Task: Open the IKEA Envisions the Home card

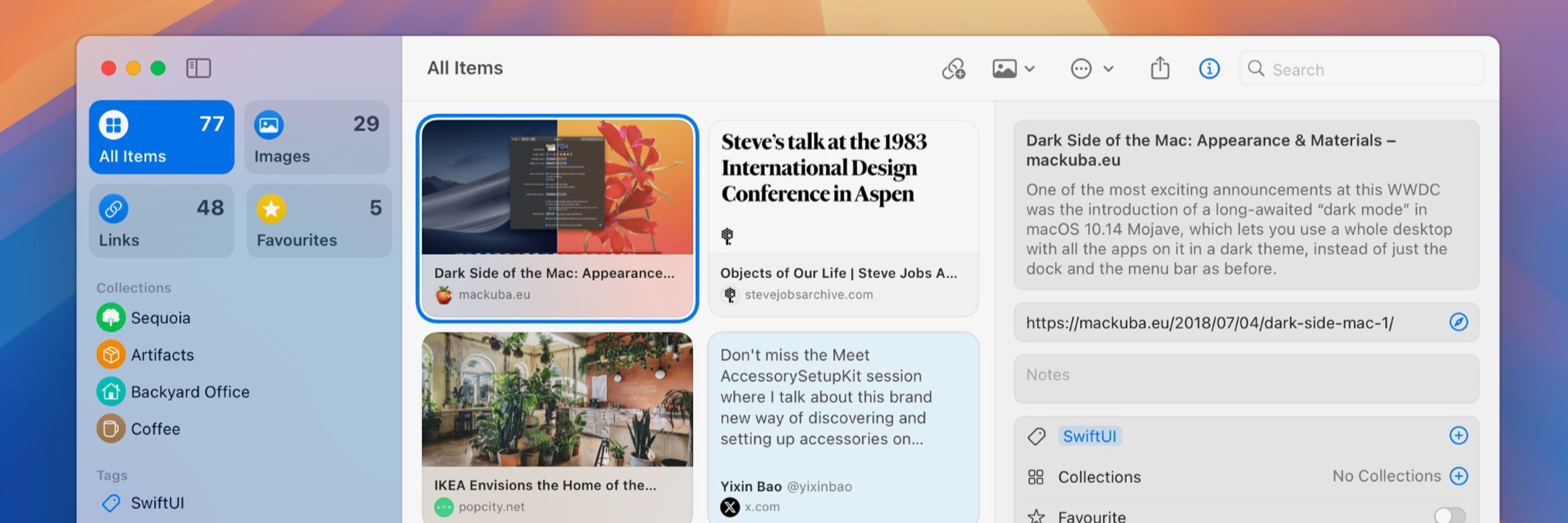Action: tap(557, 427)
